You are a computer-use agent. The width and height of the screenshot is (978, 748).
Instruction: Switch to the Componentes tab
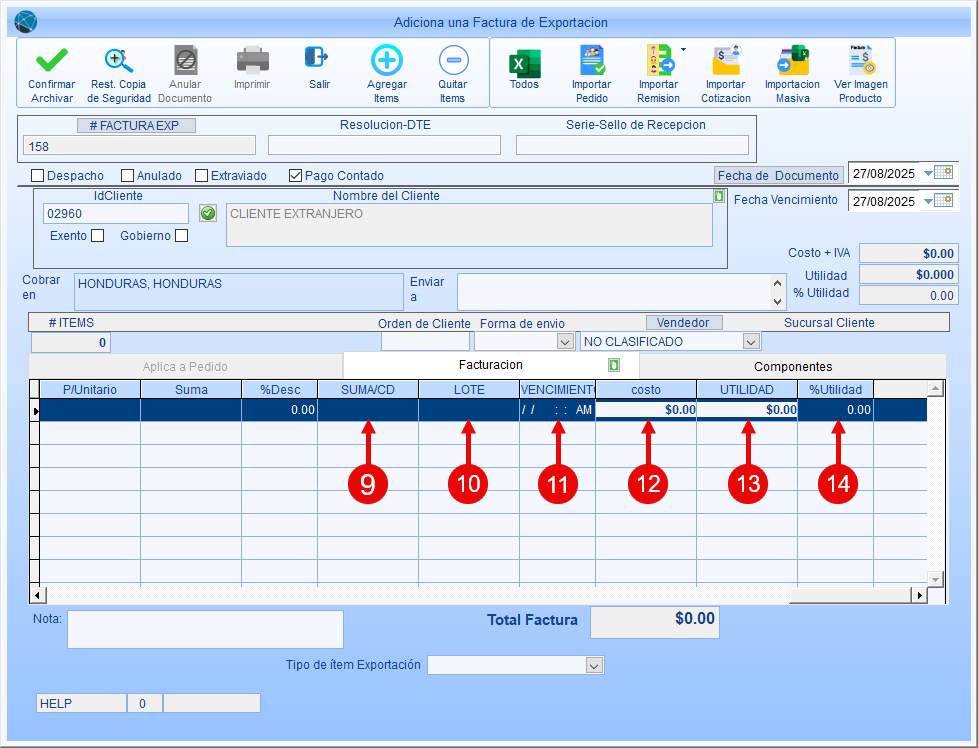coord(792,367)
